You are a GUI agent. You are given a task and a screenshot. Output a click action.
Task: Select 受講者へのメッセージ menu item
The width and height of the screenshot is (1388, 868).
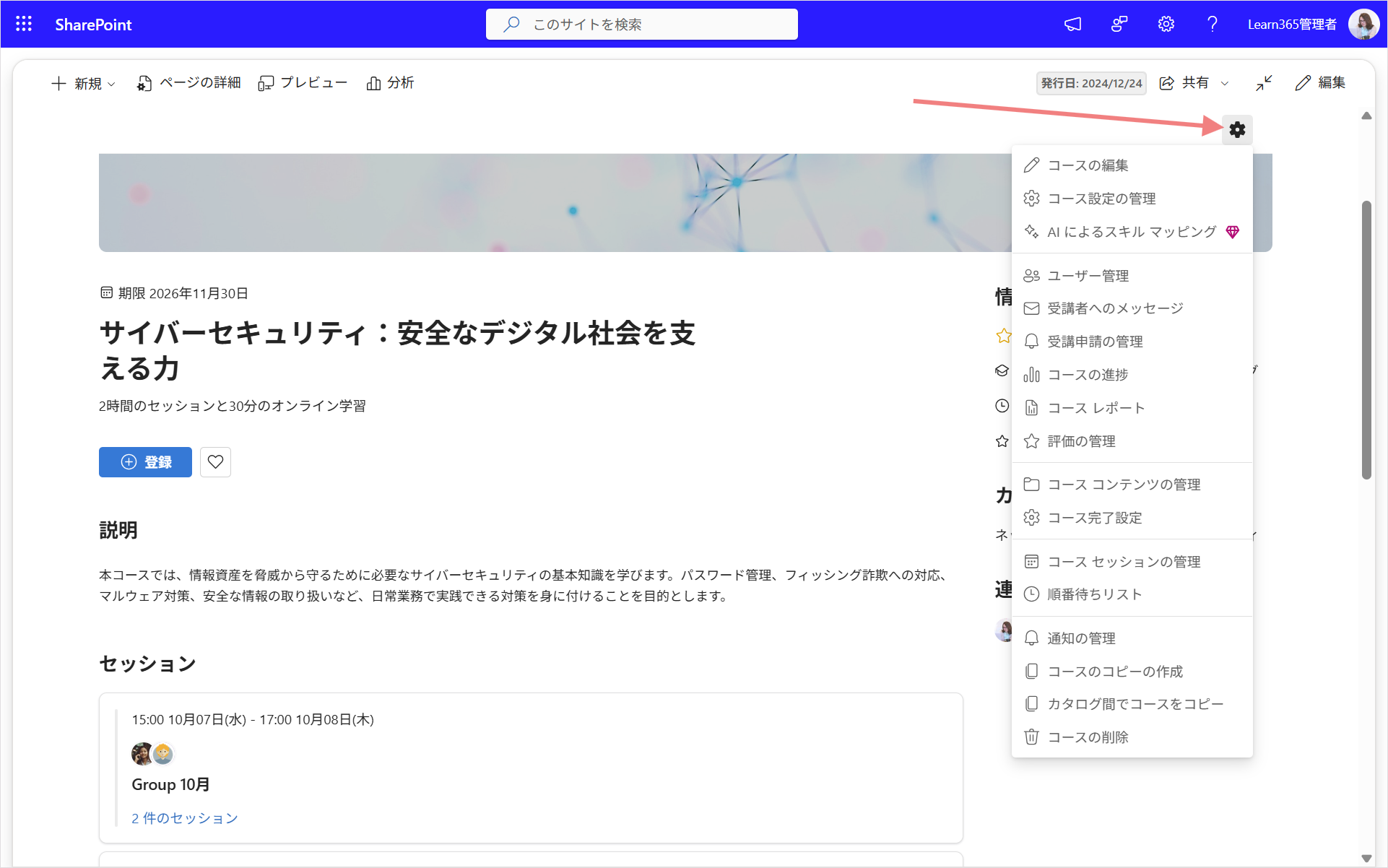[x=1132, y=308]
